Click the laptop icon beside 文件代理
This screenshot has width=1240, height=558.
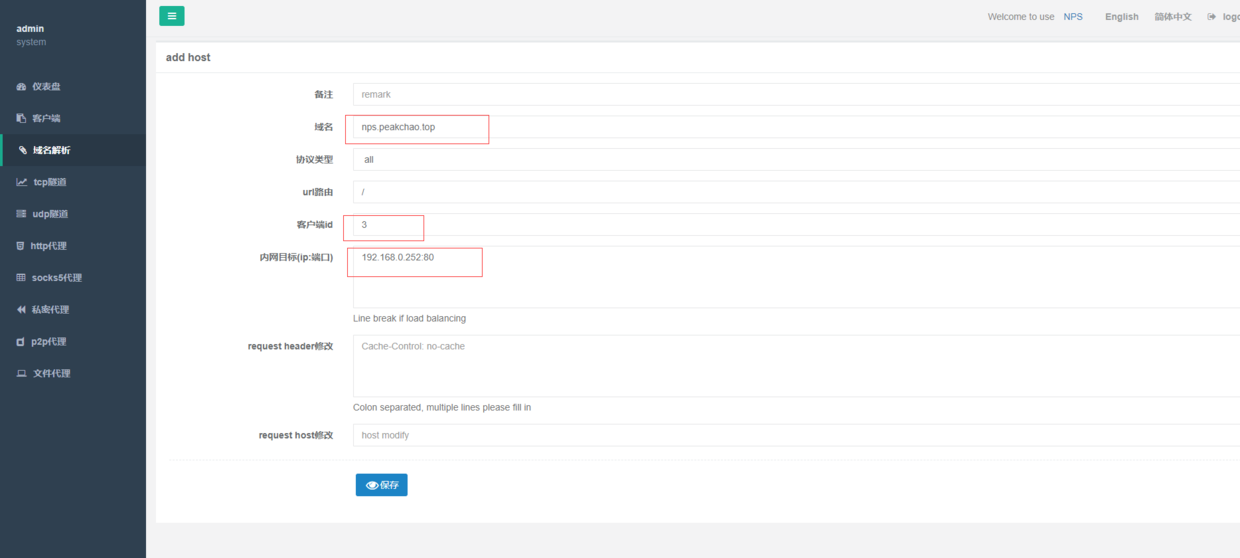(x=21, y=374)
